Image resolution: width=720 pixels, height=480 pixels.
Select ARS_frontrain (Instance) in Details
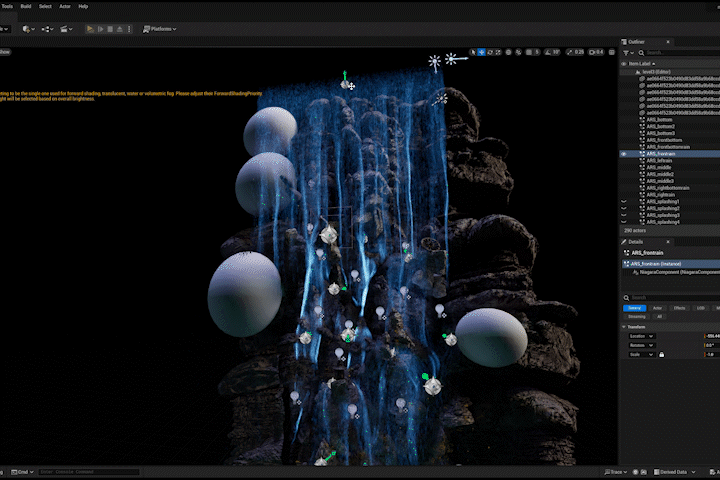pos(671,264)
